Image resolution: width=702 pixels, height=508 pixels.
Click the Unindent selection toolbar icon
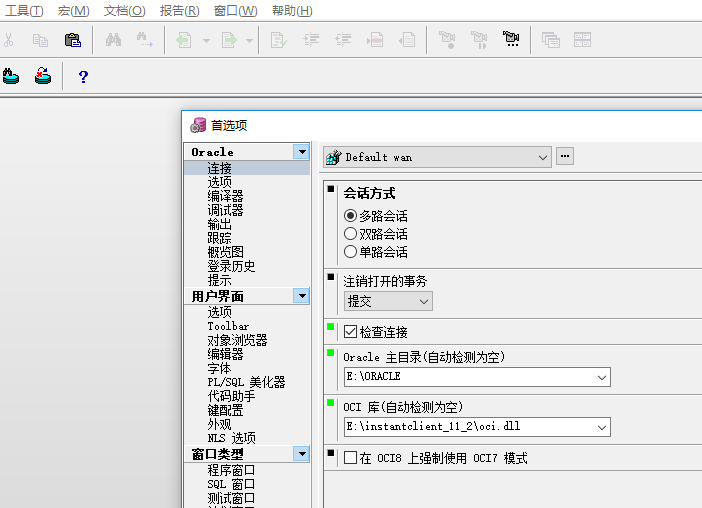pyautogui.click(x=343, y=40)
